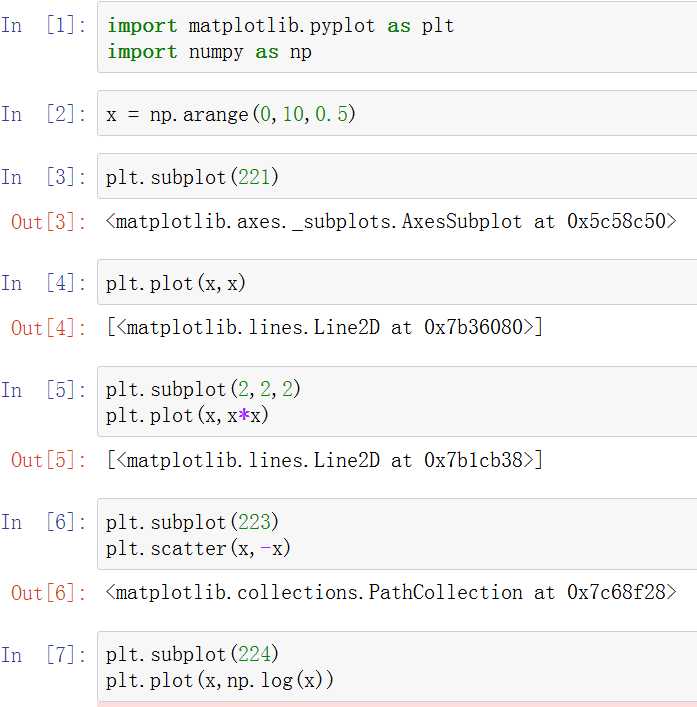
Task: Click the In [2] prompt label
Action: tap(43, 114)
